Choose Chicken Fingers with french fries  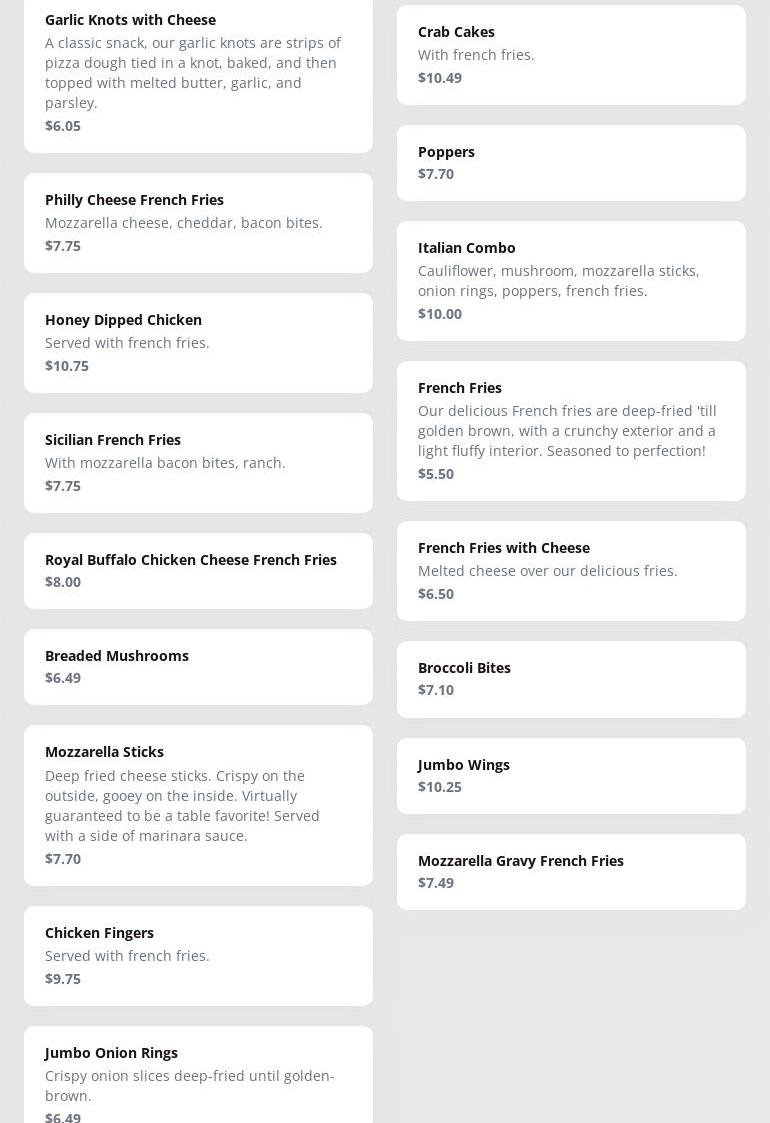pos(198,955)
